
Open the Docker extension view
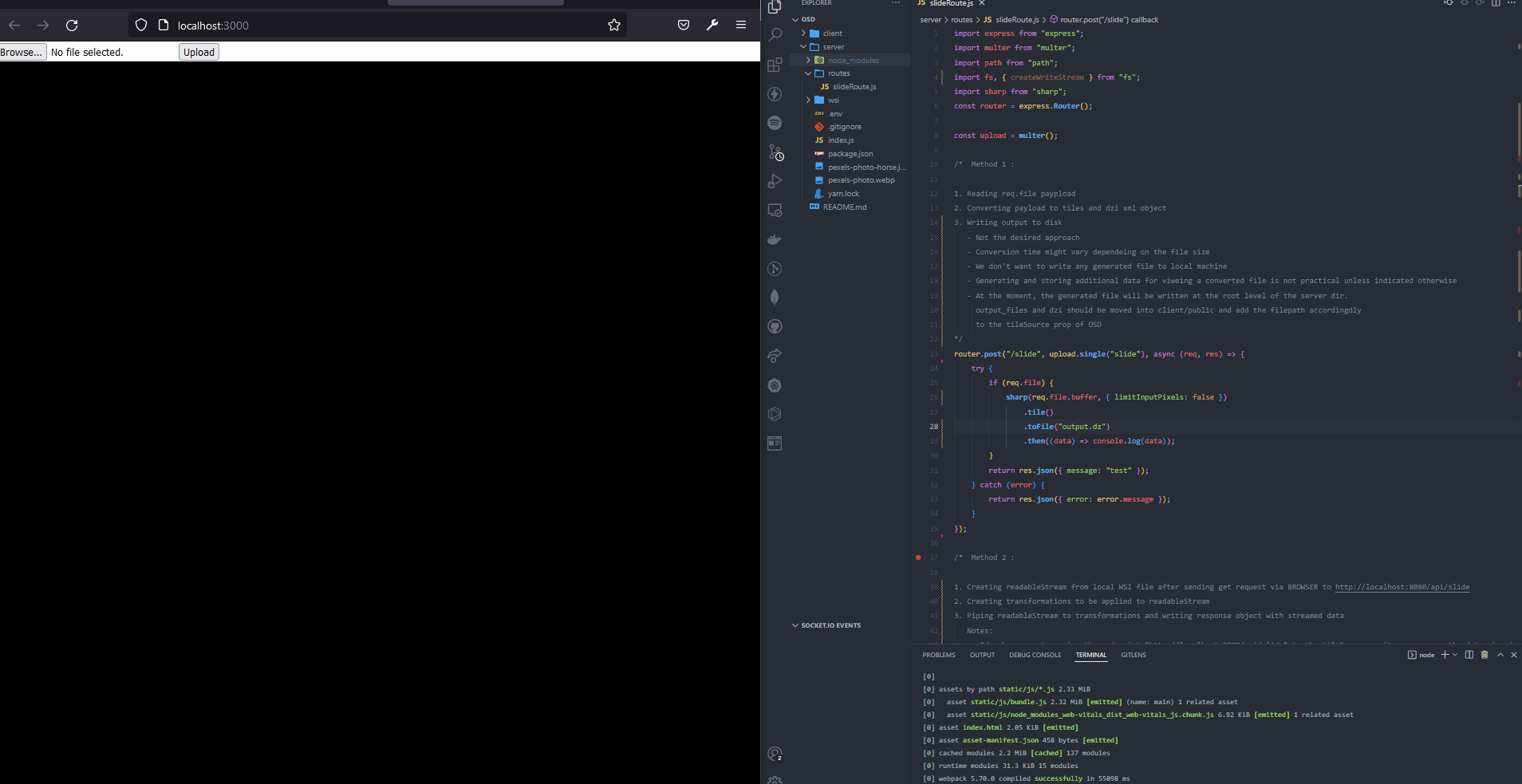coord(775,239)
